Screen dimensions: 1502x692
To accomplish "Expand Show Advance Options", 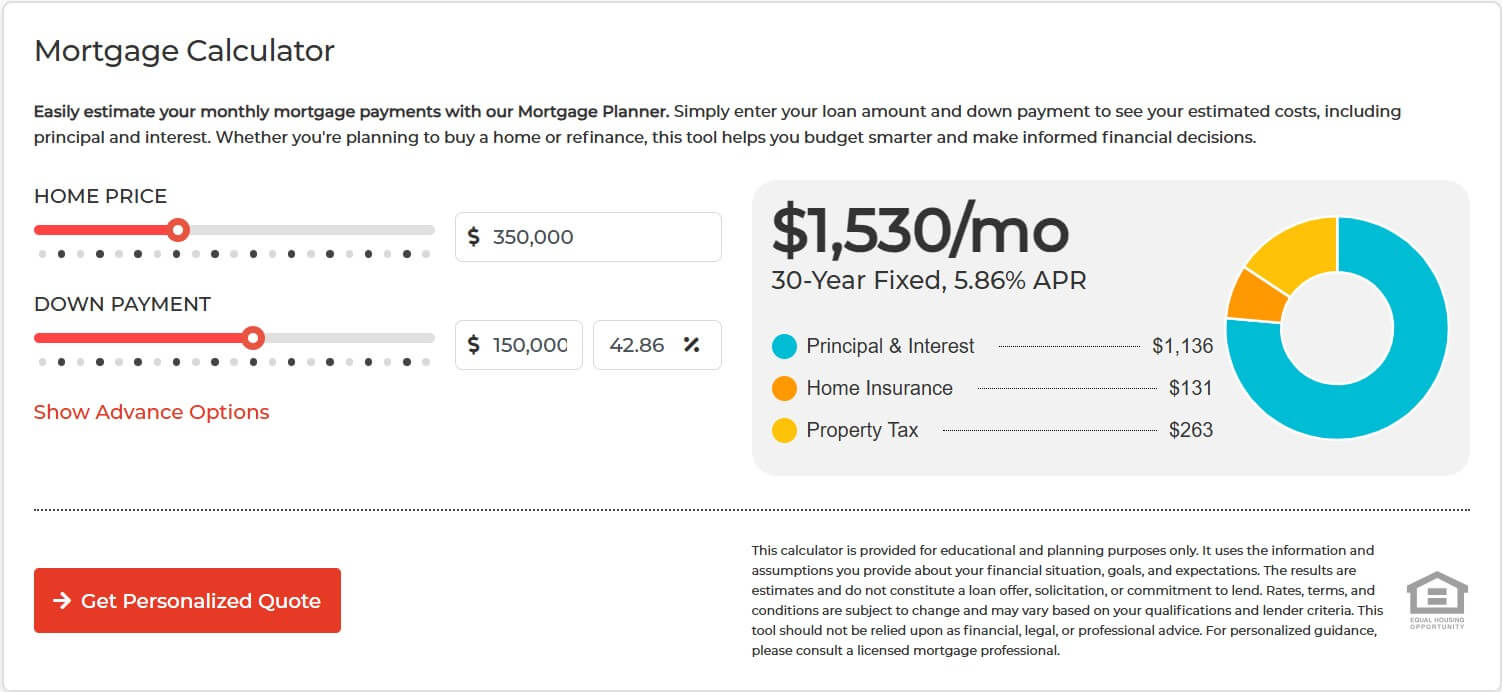I will (x=151, y=412).
